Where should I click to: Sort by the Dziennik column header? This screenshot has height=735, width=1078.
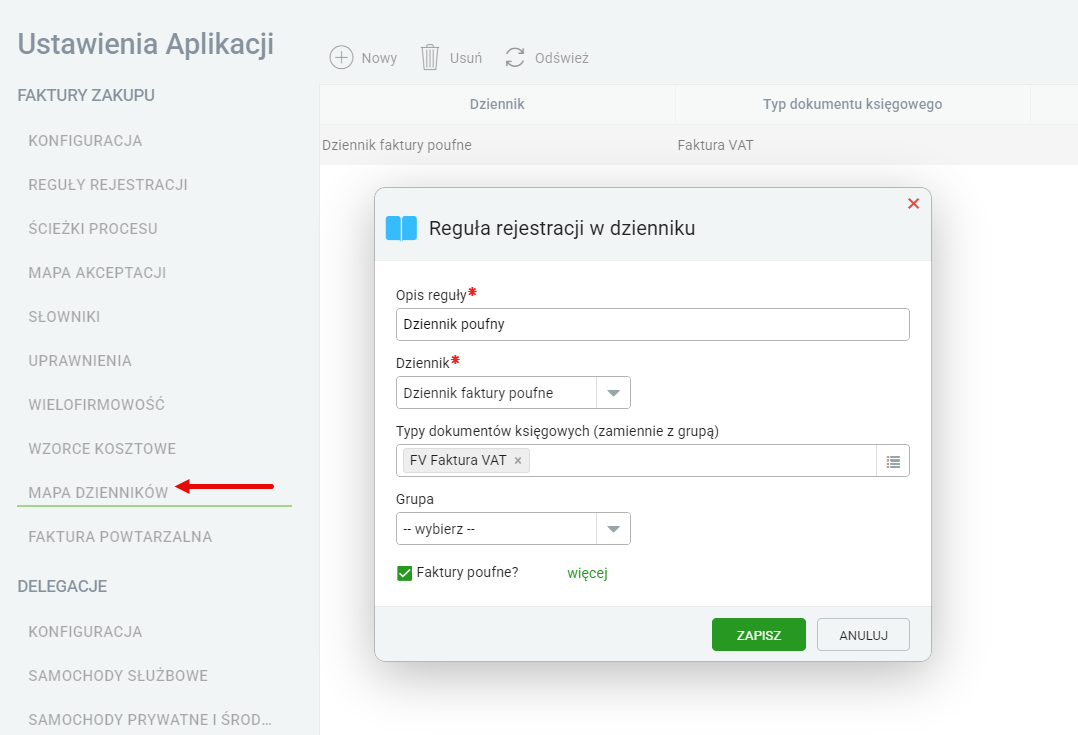click(497, 105)
